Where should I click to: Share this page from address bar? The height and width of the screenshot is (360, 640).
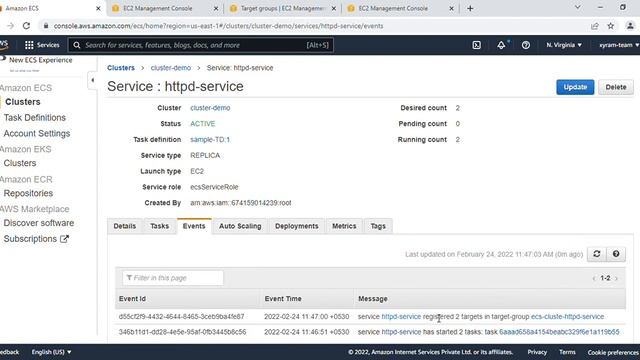tap(595, 26)
